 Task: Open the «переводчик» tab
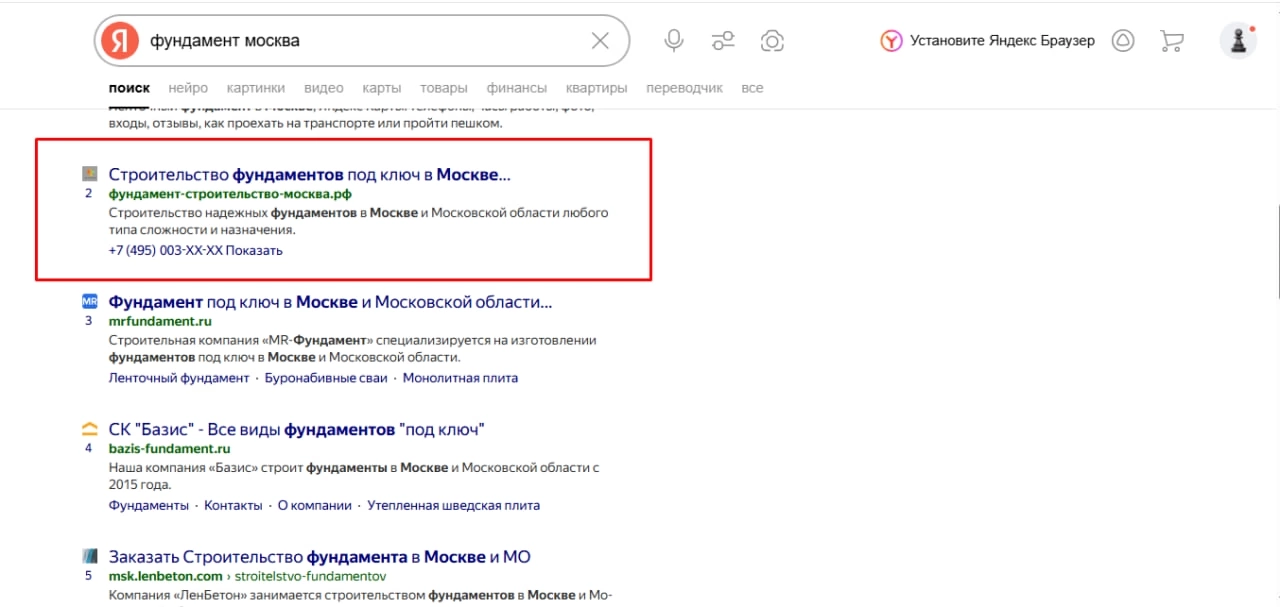[684, 88]
